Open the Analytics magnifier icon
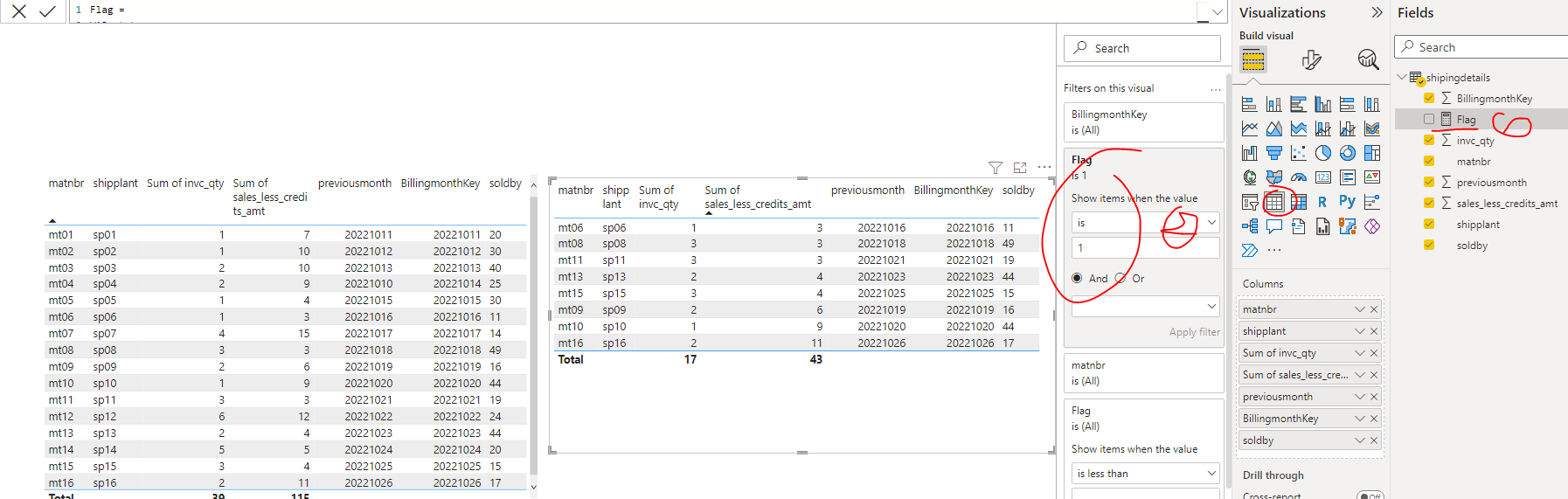 click(x=1368, y=60)
